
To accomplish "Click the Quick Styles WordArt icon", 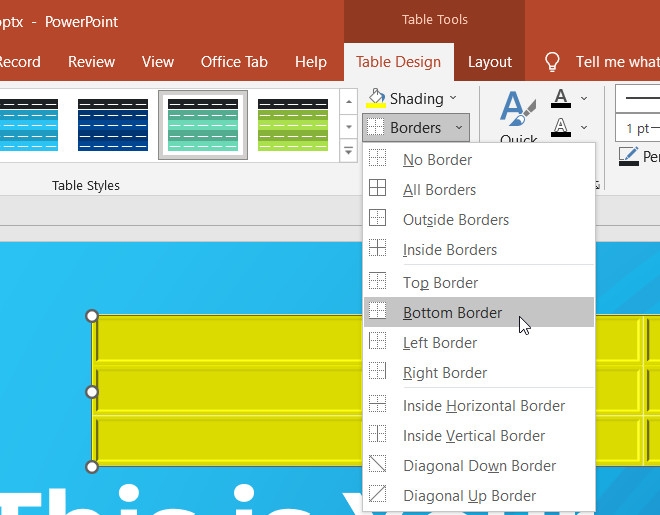I will [x=517, y=112].
